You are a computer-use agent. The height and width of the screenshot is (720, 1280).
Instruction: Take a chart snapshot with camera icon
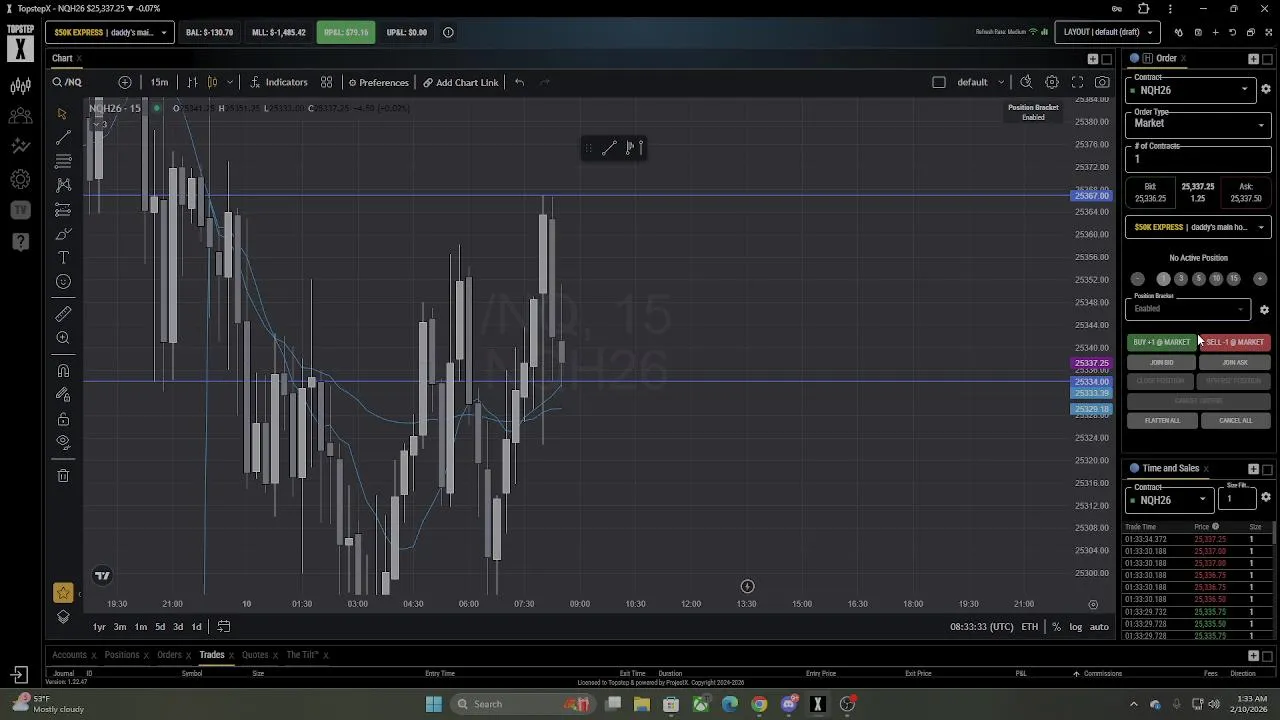click(1102, 82)
